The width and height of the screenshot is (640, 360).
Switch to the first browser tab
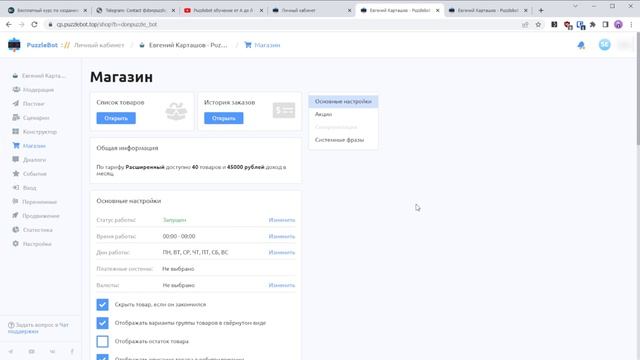coord(48,10)
